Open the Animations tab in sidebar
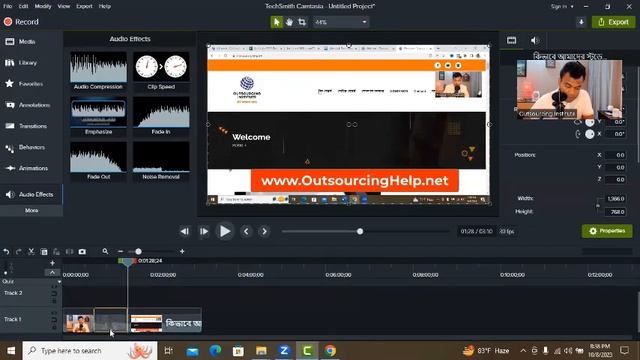Image resolution: width=640 pixels, height=360 pixels. click(x=31, y=168)
